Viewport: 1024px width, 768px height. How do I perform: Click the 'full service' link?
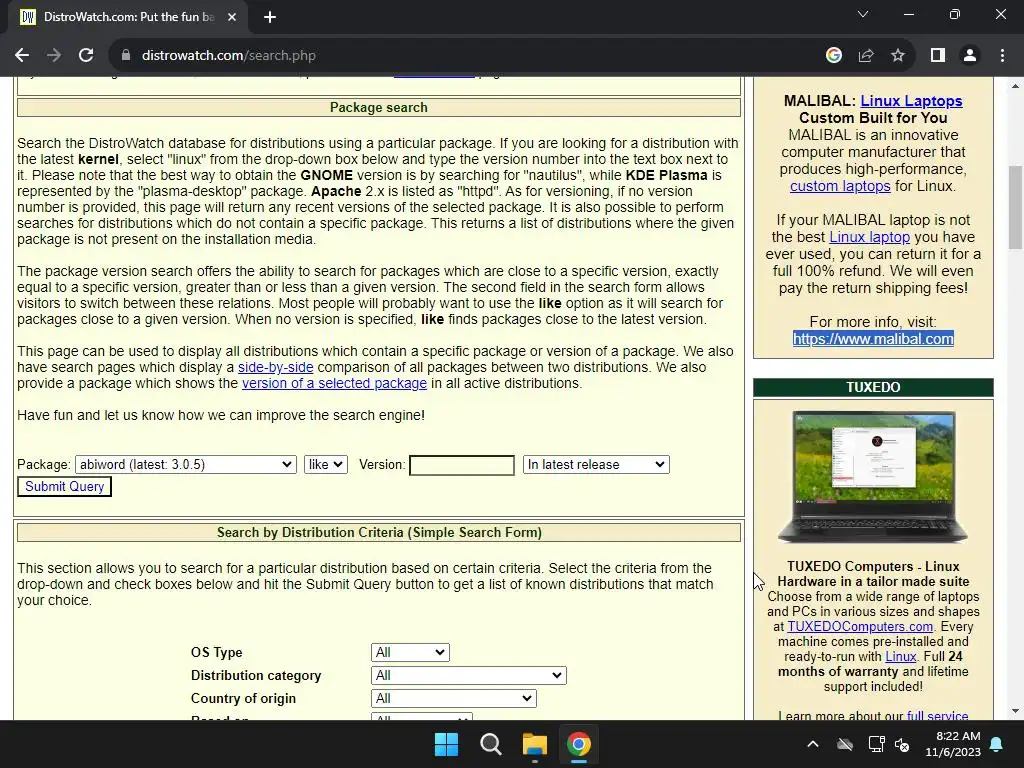click(938, 715)
